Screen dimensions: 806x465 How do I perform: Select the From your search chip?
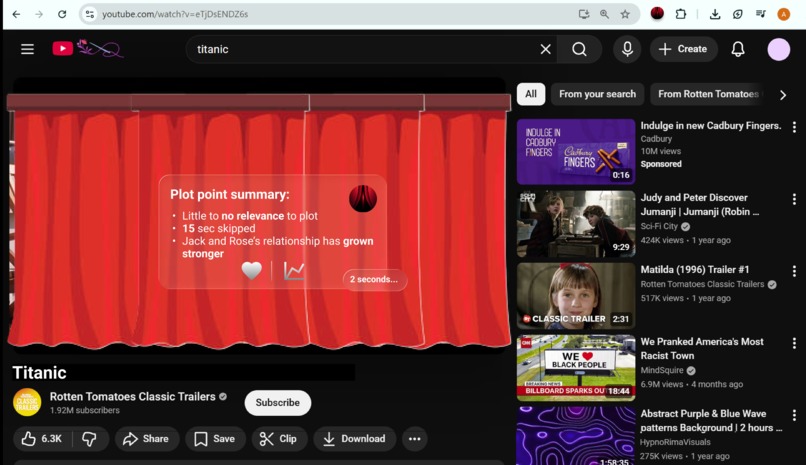pyautogui.click(x=597, y=94)
